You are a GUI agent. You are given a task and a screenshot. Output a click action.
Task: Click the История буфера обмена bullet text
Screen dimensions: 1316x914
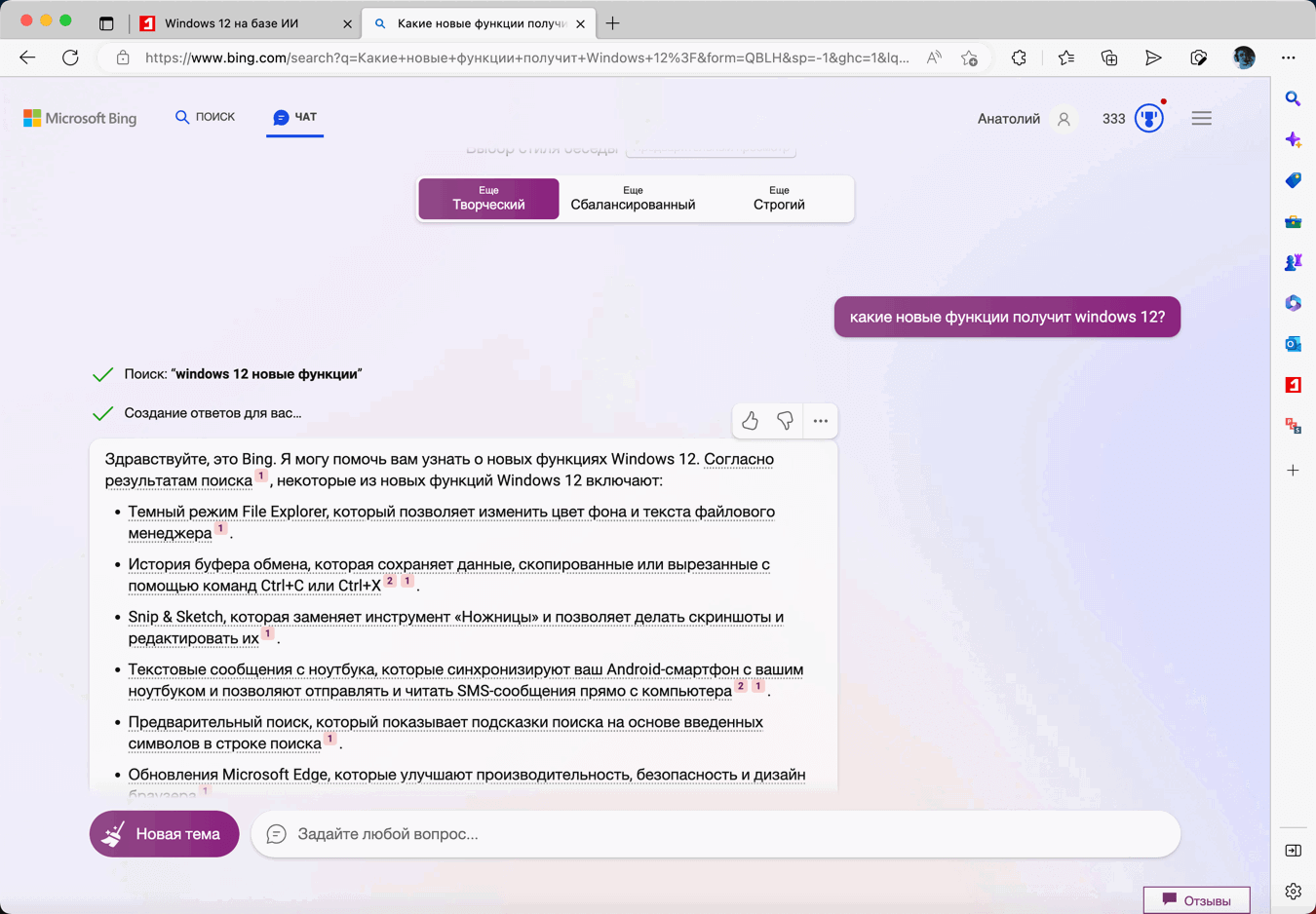449,575
